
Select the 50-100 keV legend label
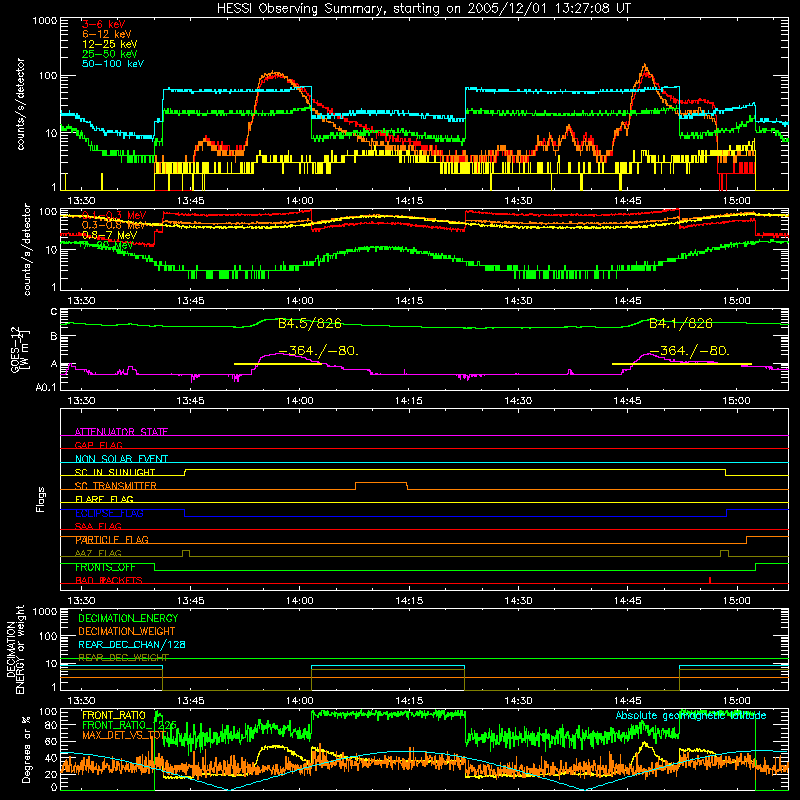(x=113, y=64)
